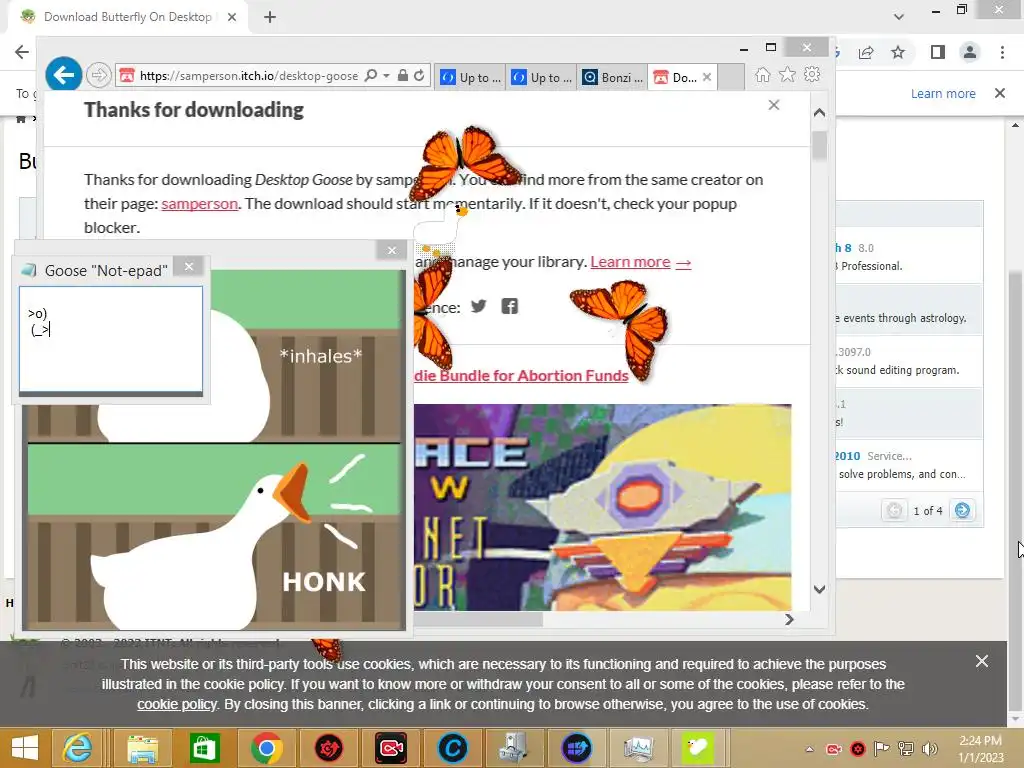Bookmark the page with Chrome star

coord(898,52)
